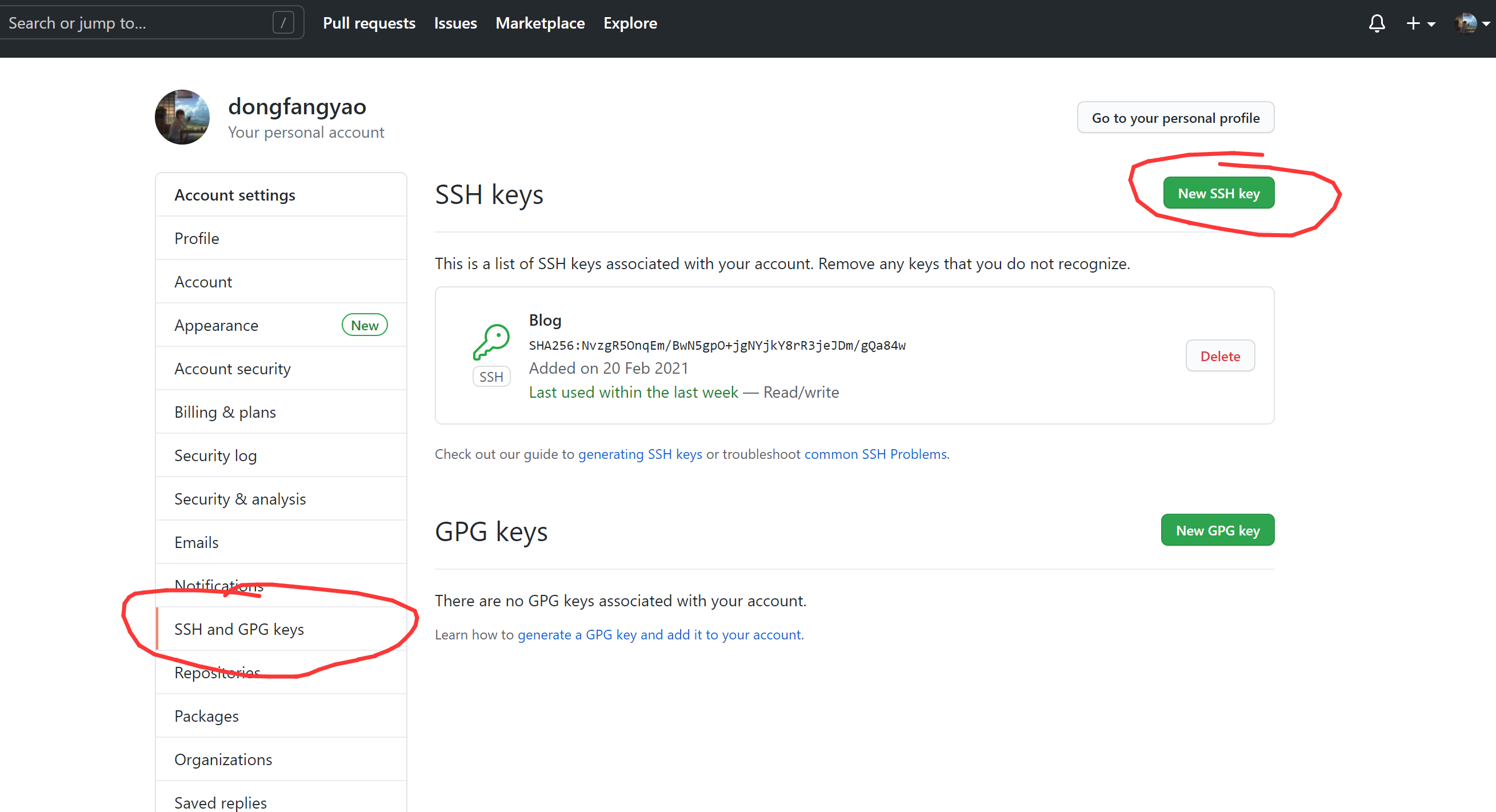
Task: Delete the Blog SSH key
Action: tap(1219, 355)
